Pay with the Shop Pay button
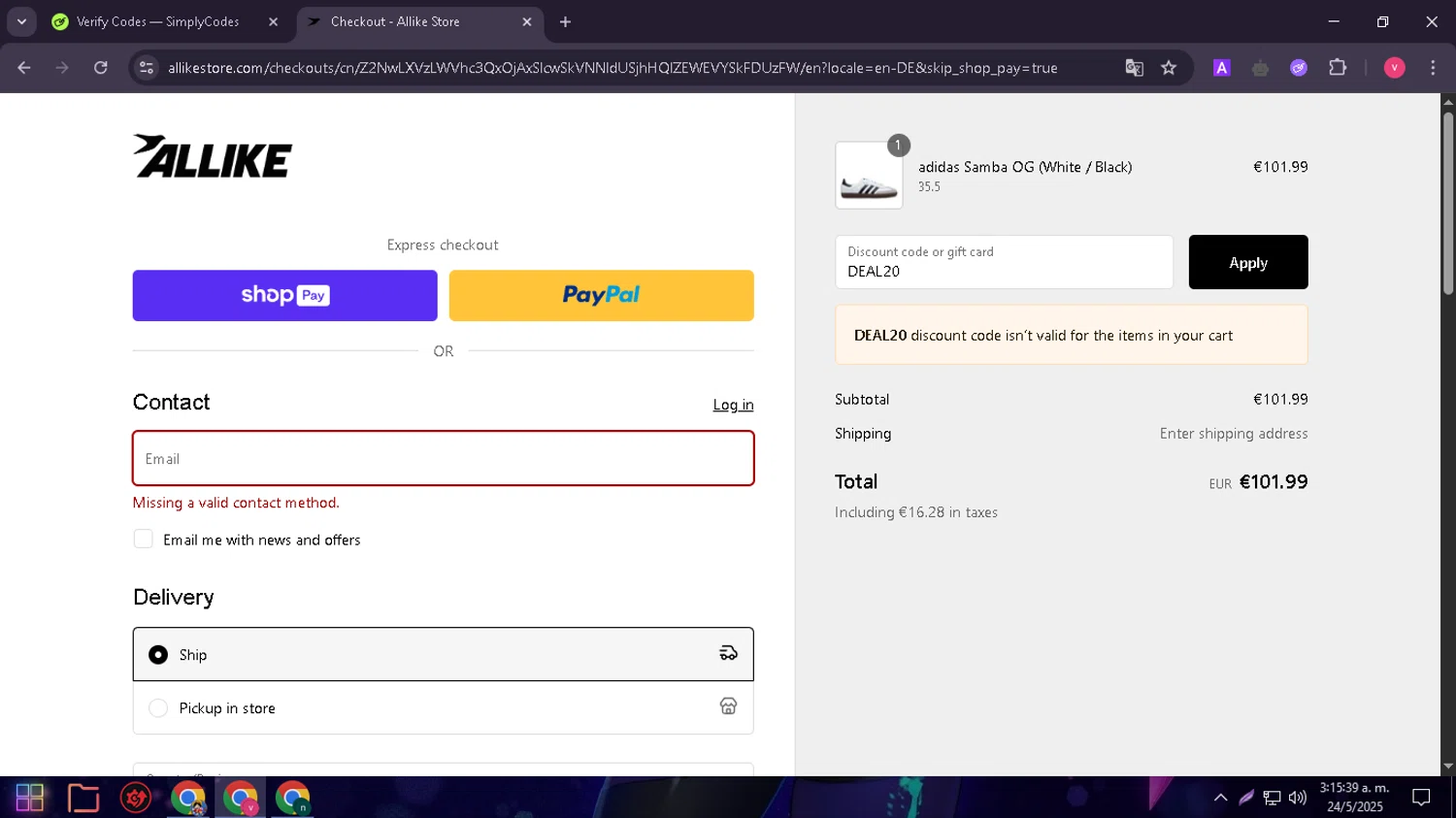1456x818 pixels. 284,295
